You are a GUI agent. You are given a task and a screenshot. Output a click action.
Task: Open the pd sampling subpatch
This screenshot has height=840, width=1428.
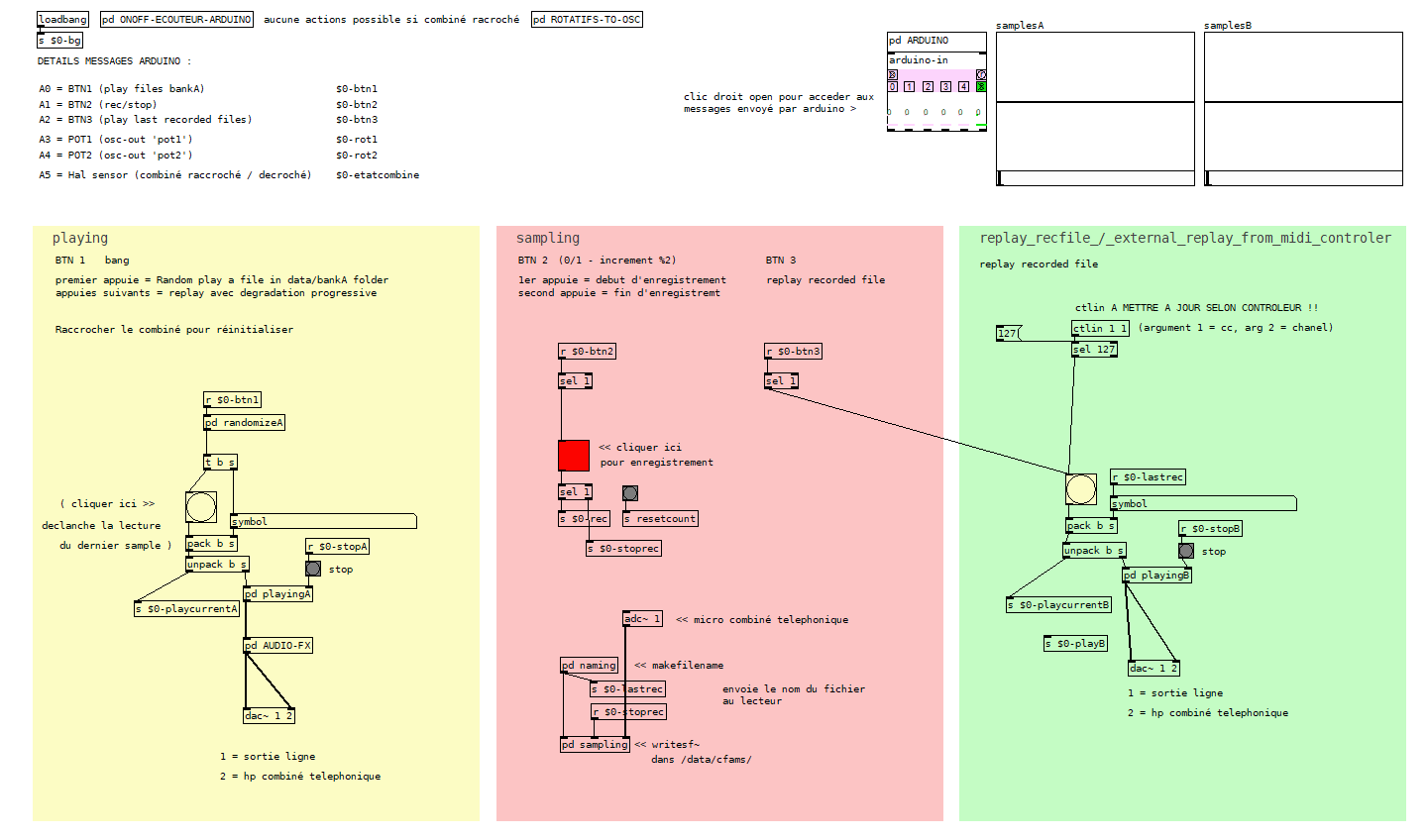pos(596,744)
